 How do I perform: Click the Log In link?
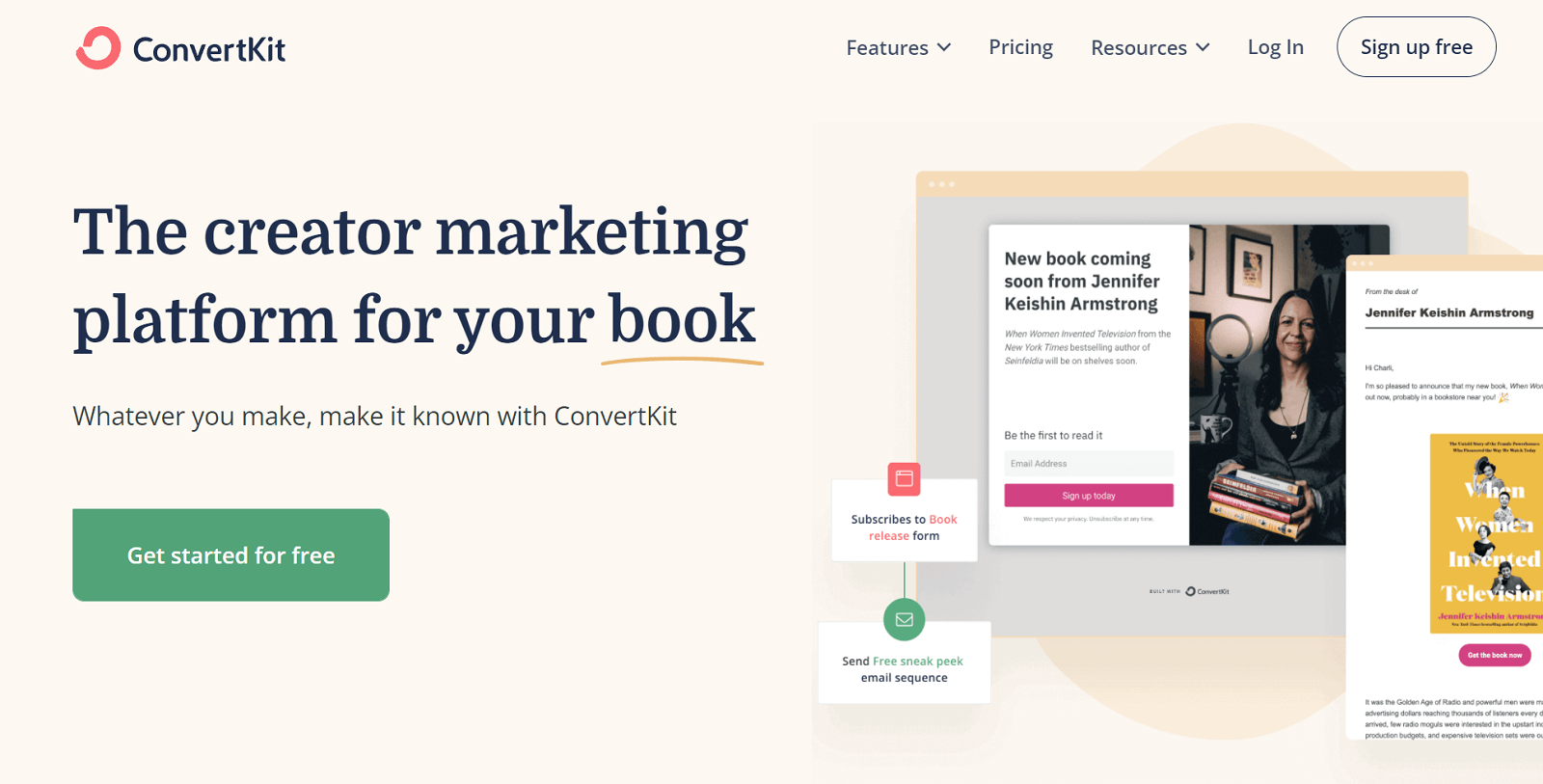tap(1275, 47)
